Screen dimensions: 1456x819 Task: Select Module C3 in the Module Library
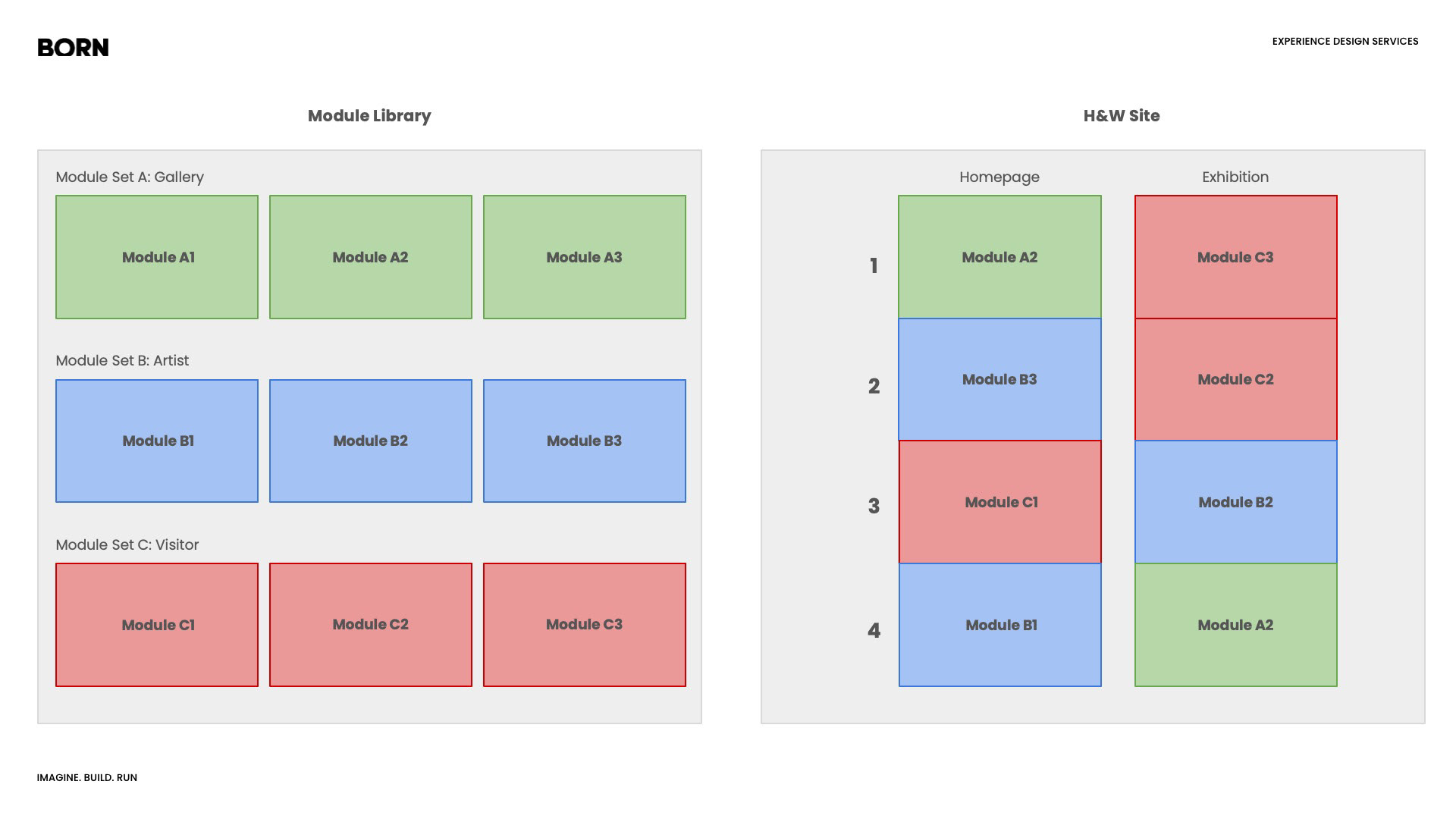(584, 625)
